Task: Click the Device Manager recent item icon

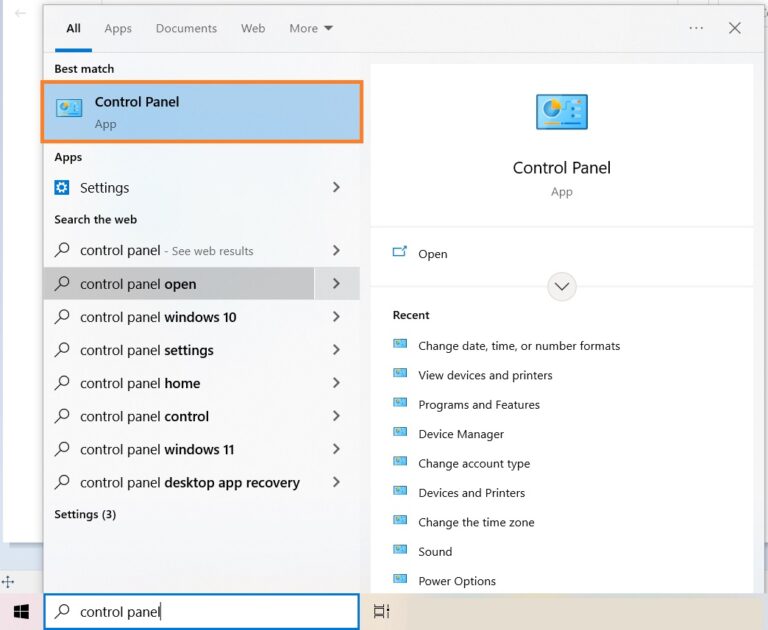Action: [x=400, y=434]
